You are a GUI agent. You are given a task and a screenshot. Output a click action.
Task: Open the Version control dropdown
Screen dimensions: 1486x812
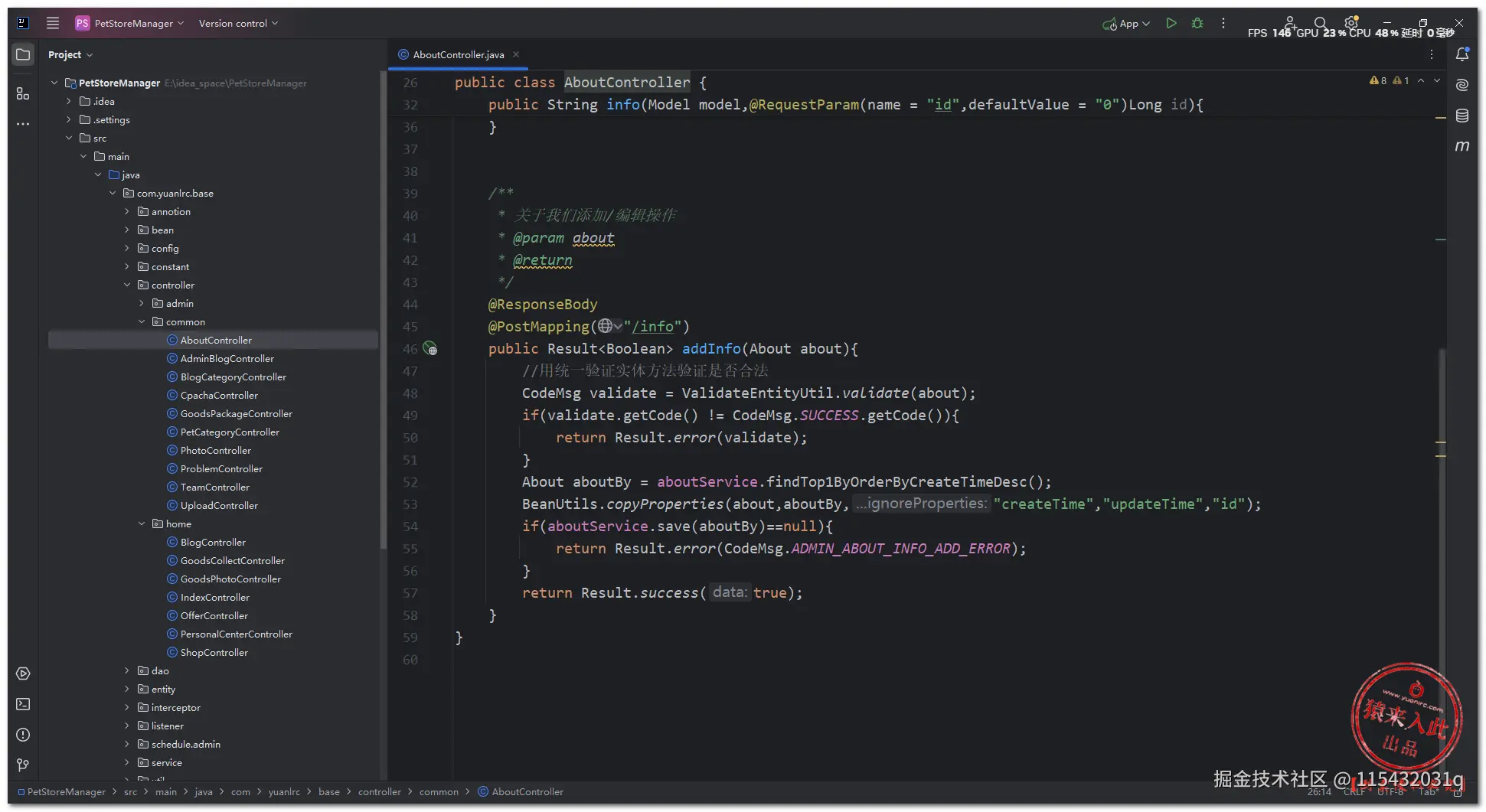coord(238,23)
